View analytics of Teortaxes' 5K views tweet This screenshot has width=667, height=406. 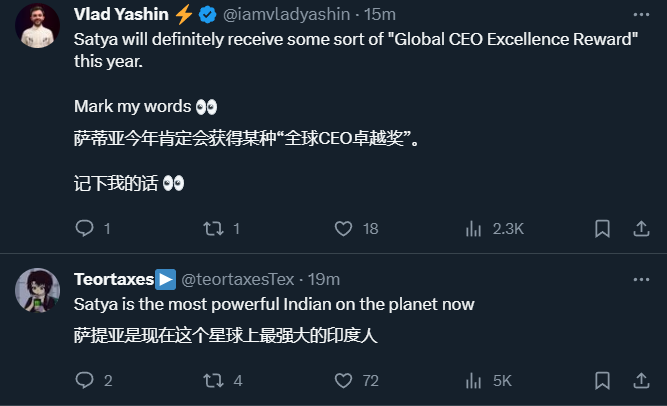[474, 380]
